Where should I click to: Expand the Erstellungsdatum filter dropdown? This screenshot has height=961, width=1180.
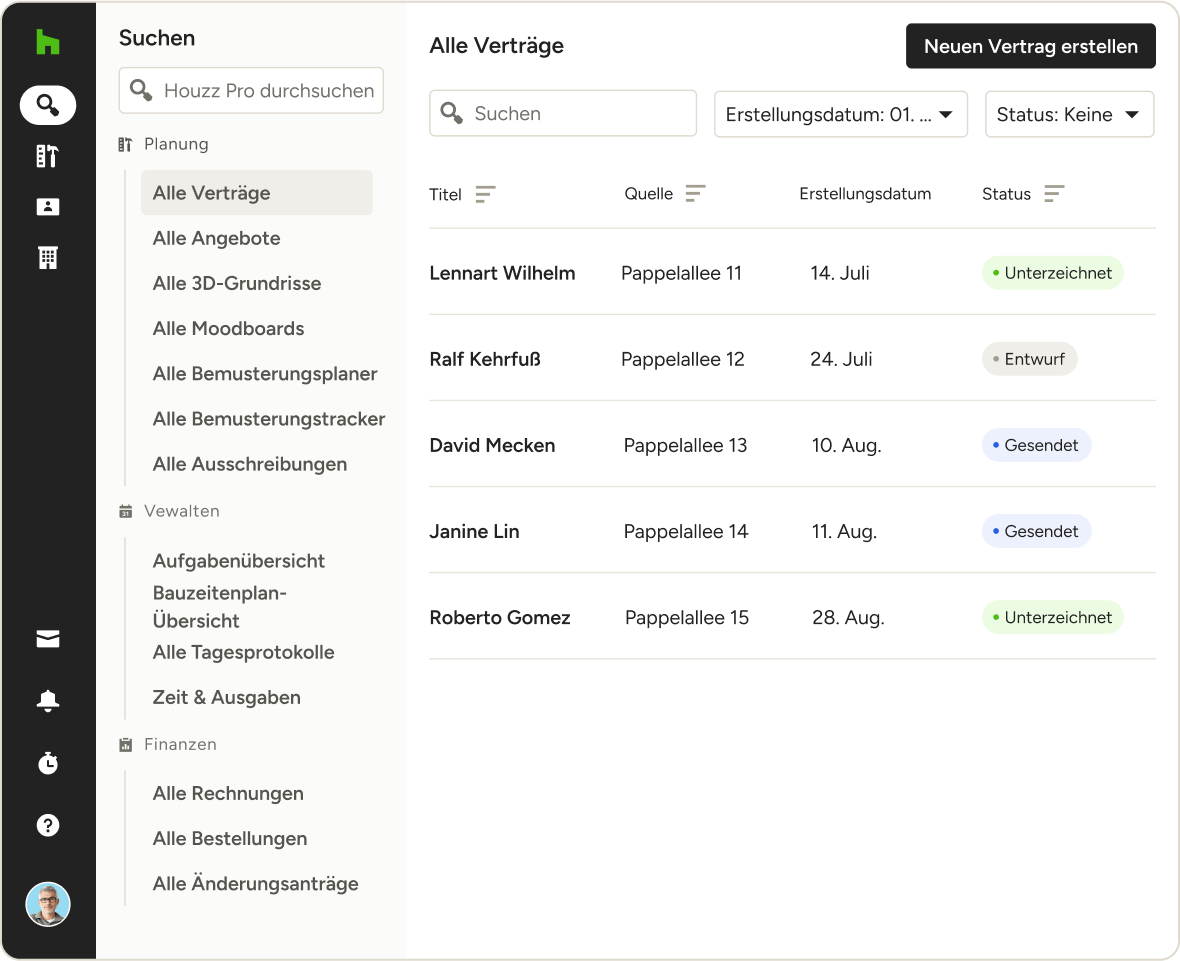pyautogui.click(x=840, y=115)
